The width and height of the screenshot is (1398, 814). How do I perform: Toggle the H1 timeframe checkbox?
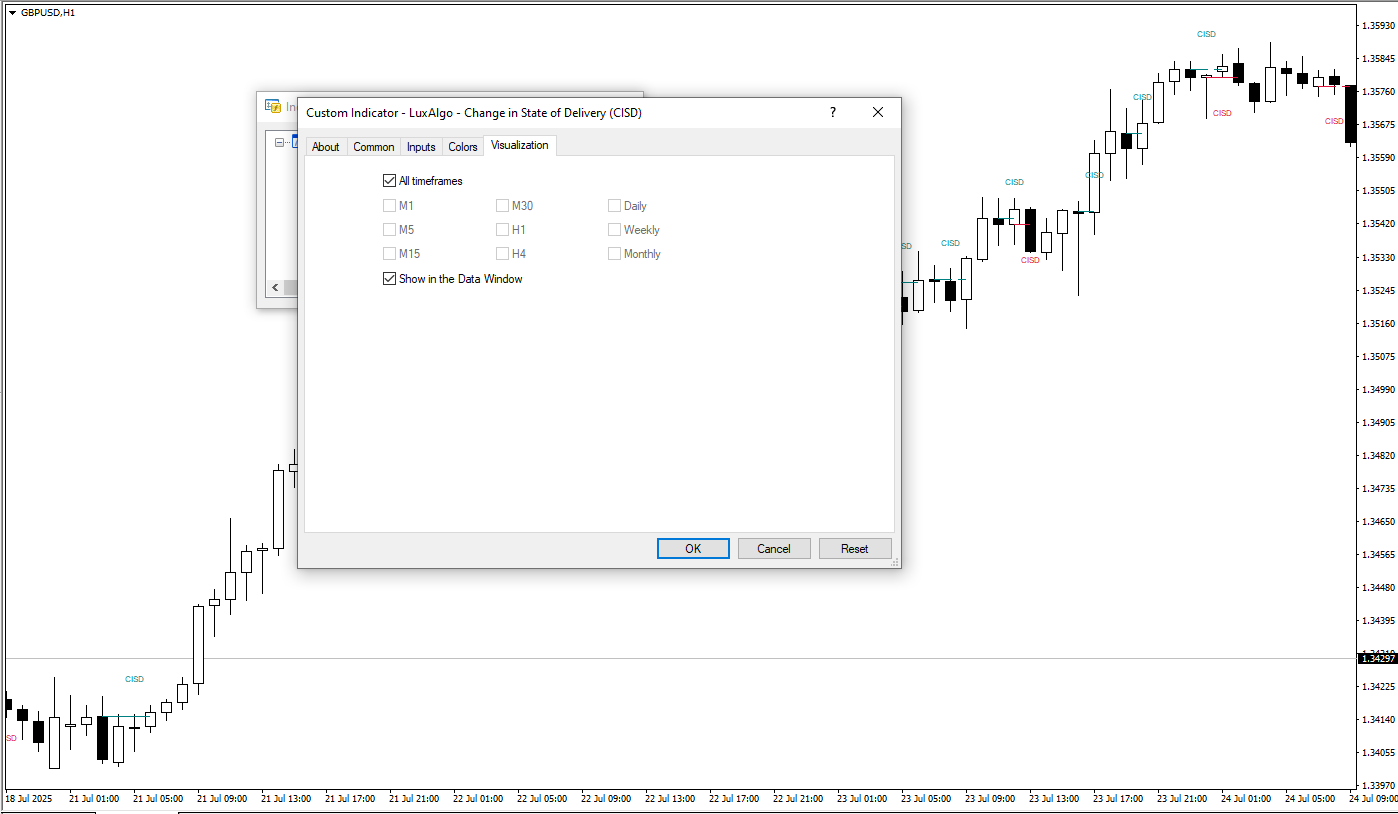click(x=503, y=230)
